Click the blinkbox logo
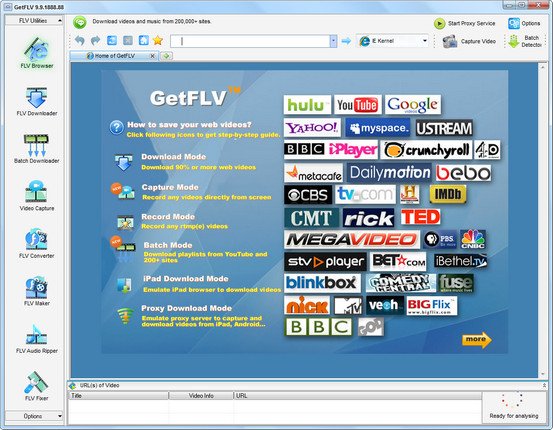 point(322,283)
